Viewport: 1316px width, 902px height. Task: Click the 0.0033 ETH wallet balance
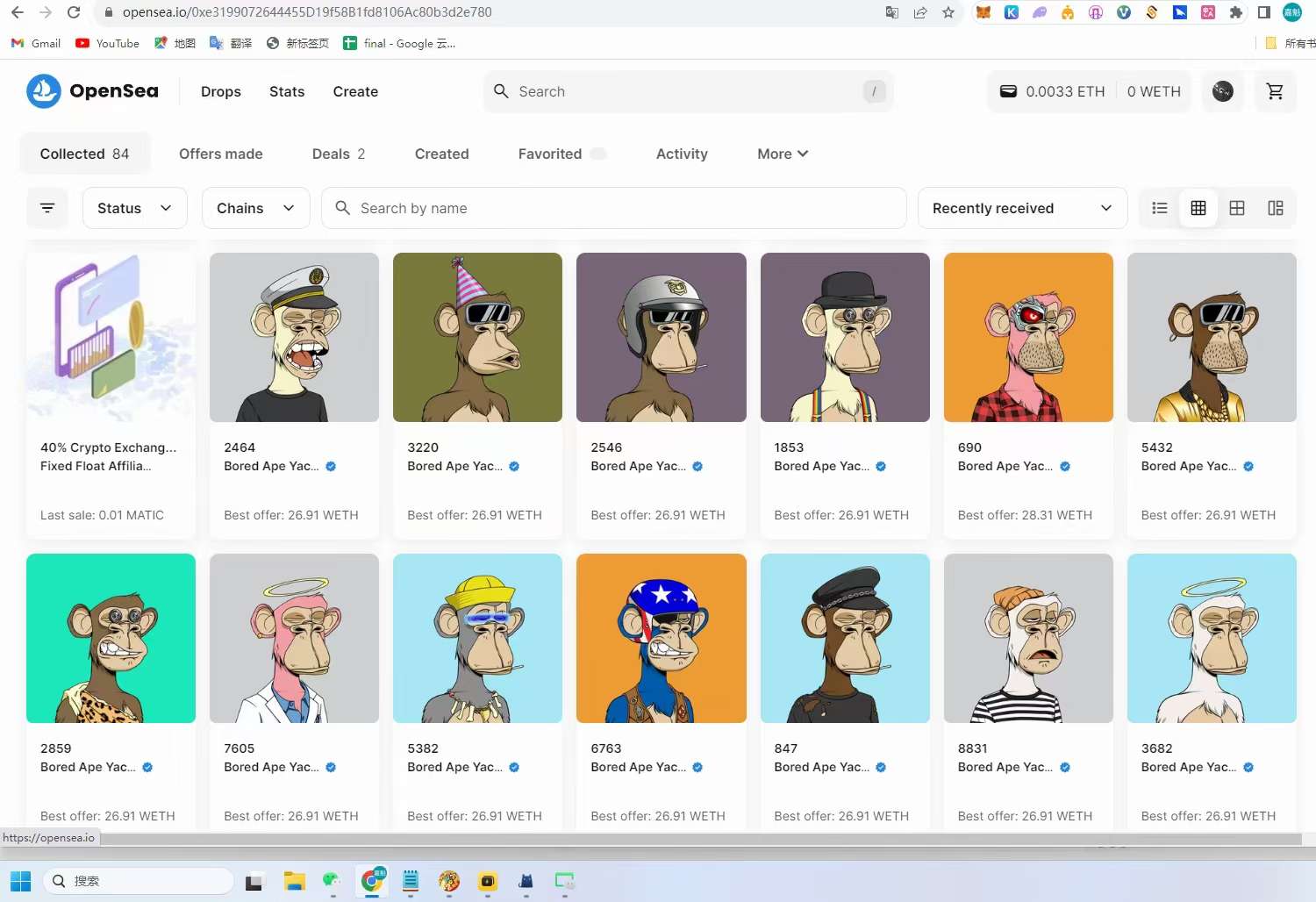coord(1053,91)
